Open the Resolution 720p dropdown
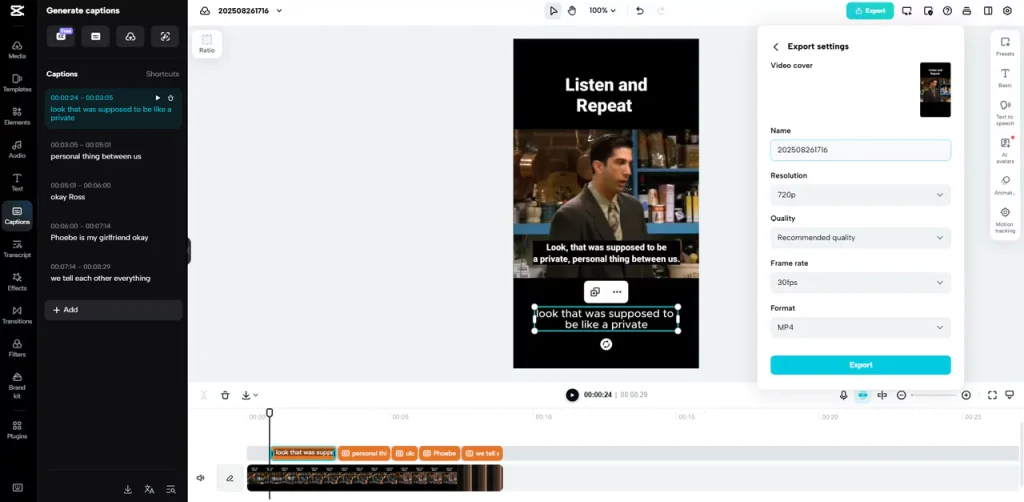The width and height of the screenshot is (1024, 502). pyautogui.click(x=860, y=195)
